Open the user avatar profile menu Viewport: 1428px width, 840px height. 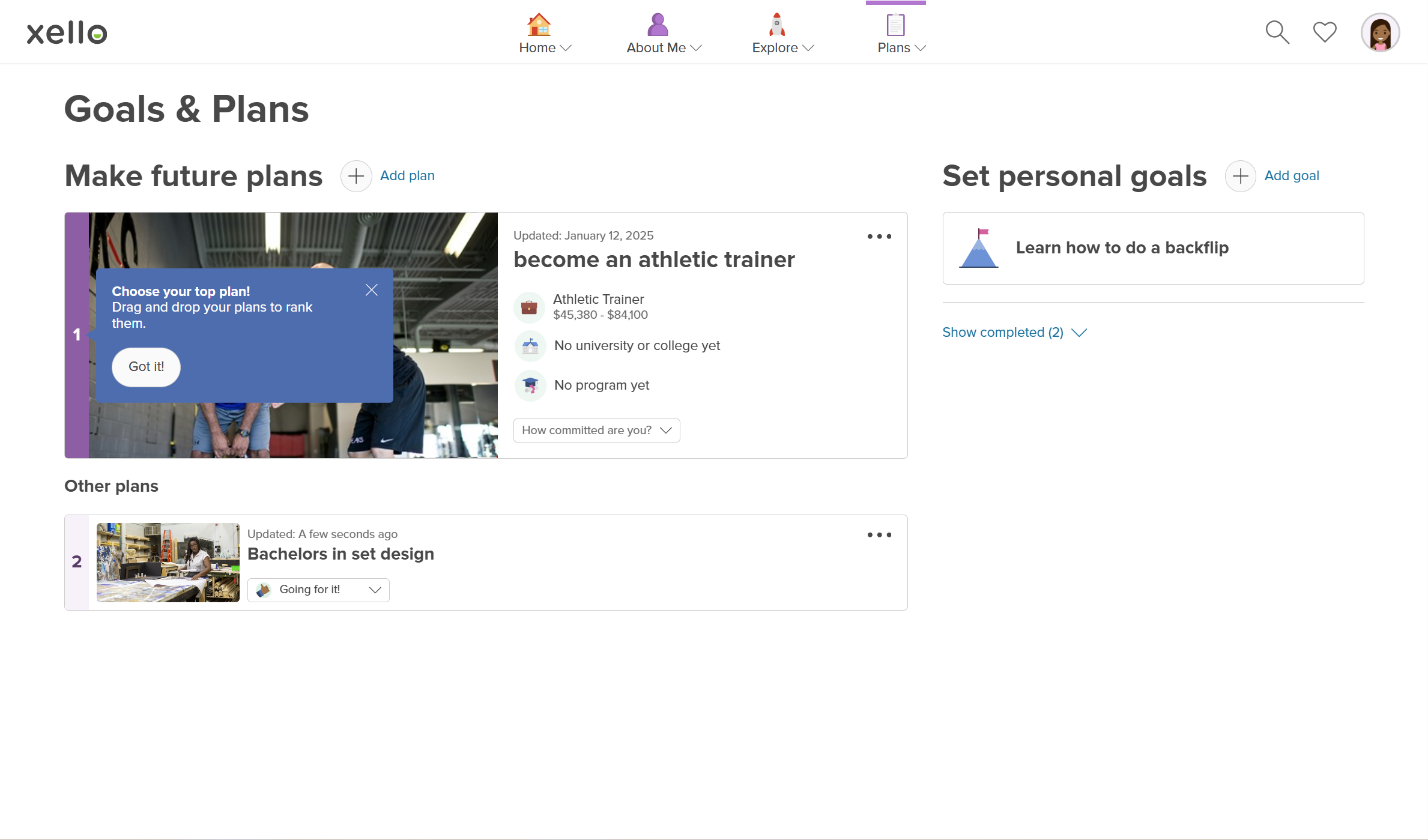click(x=1380, y=32)
